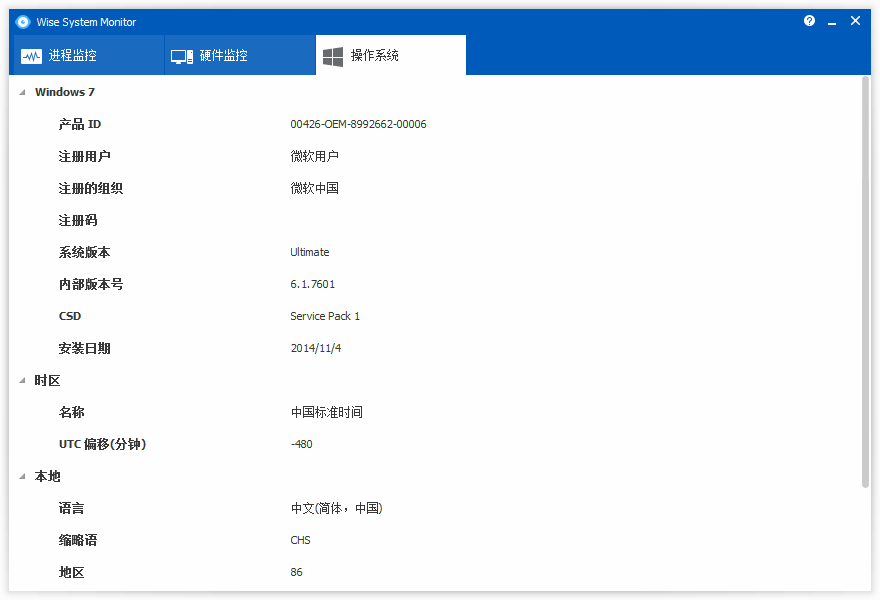880x600 pixels.
Task: Collapse the Windows 7 section
Action: click(22, 91)
